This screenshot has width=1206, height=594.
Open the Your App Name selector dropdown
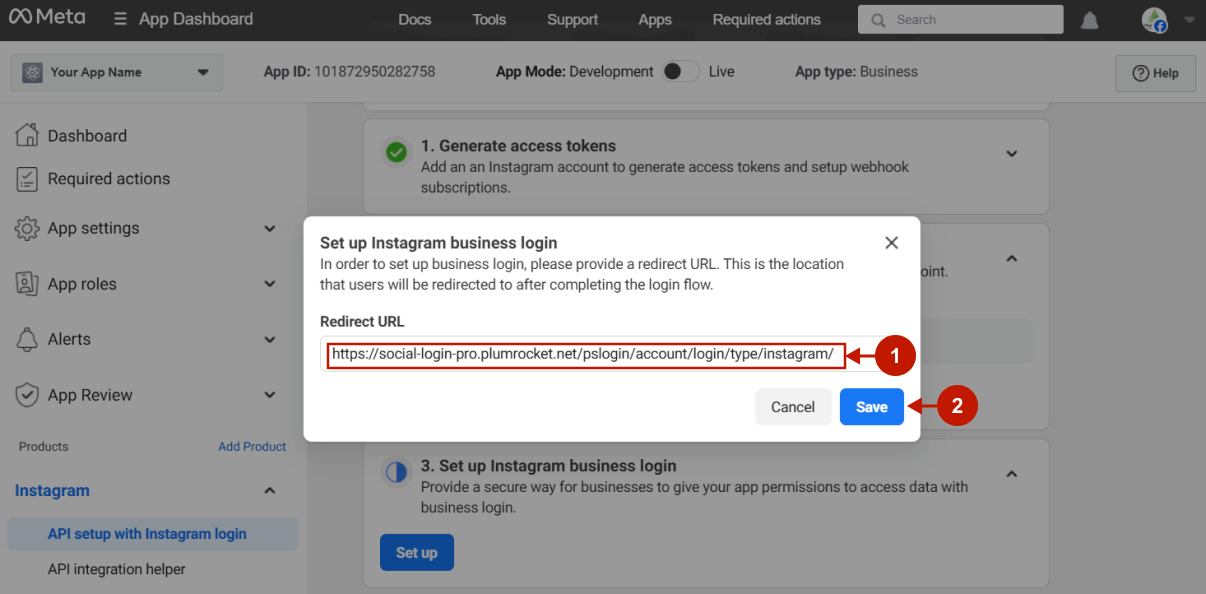pyautogui.click(x=117, y=72)
